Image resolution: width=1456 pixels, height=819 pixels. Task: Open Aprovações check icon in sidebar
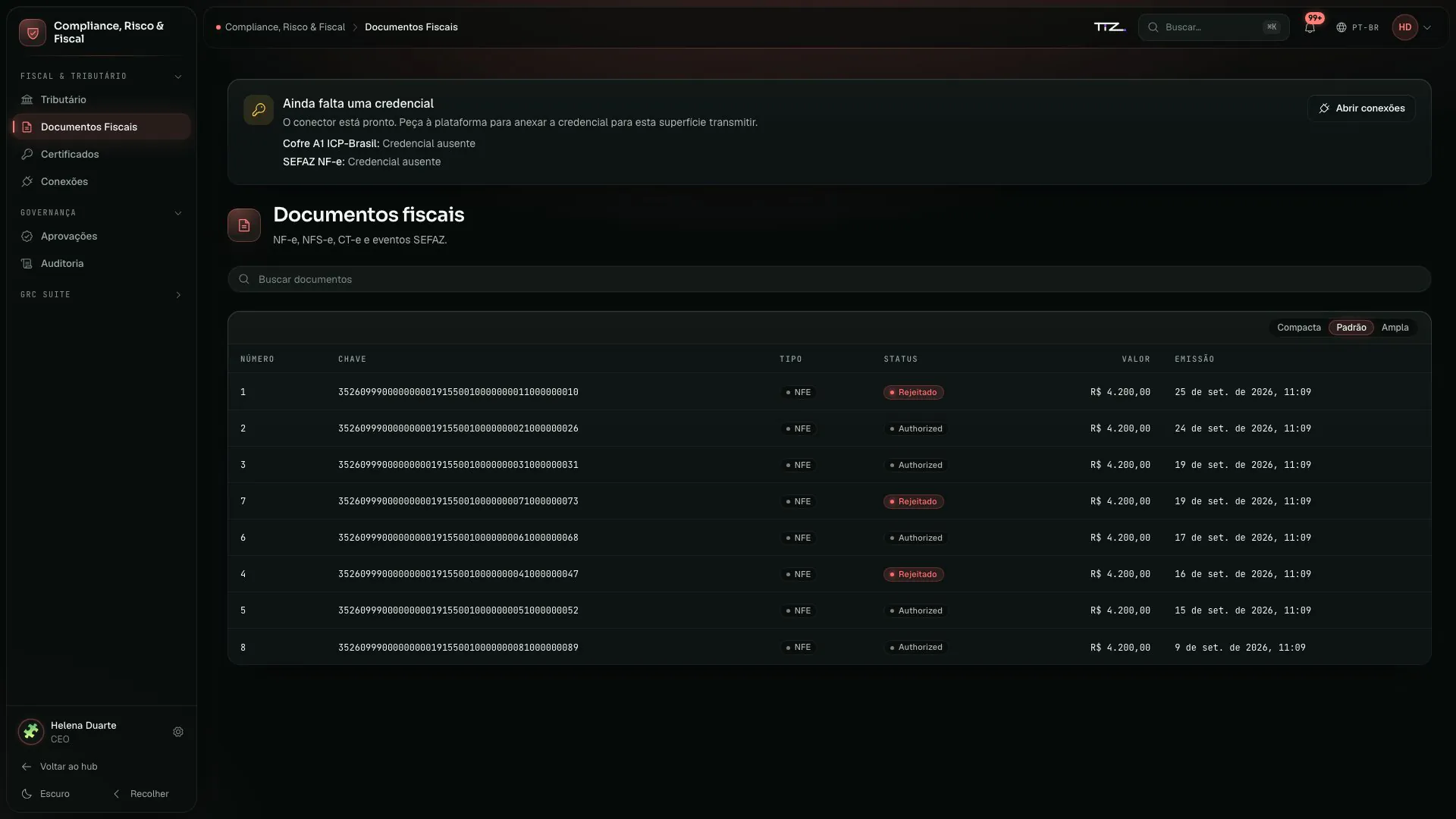(27, 236)
